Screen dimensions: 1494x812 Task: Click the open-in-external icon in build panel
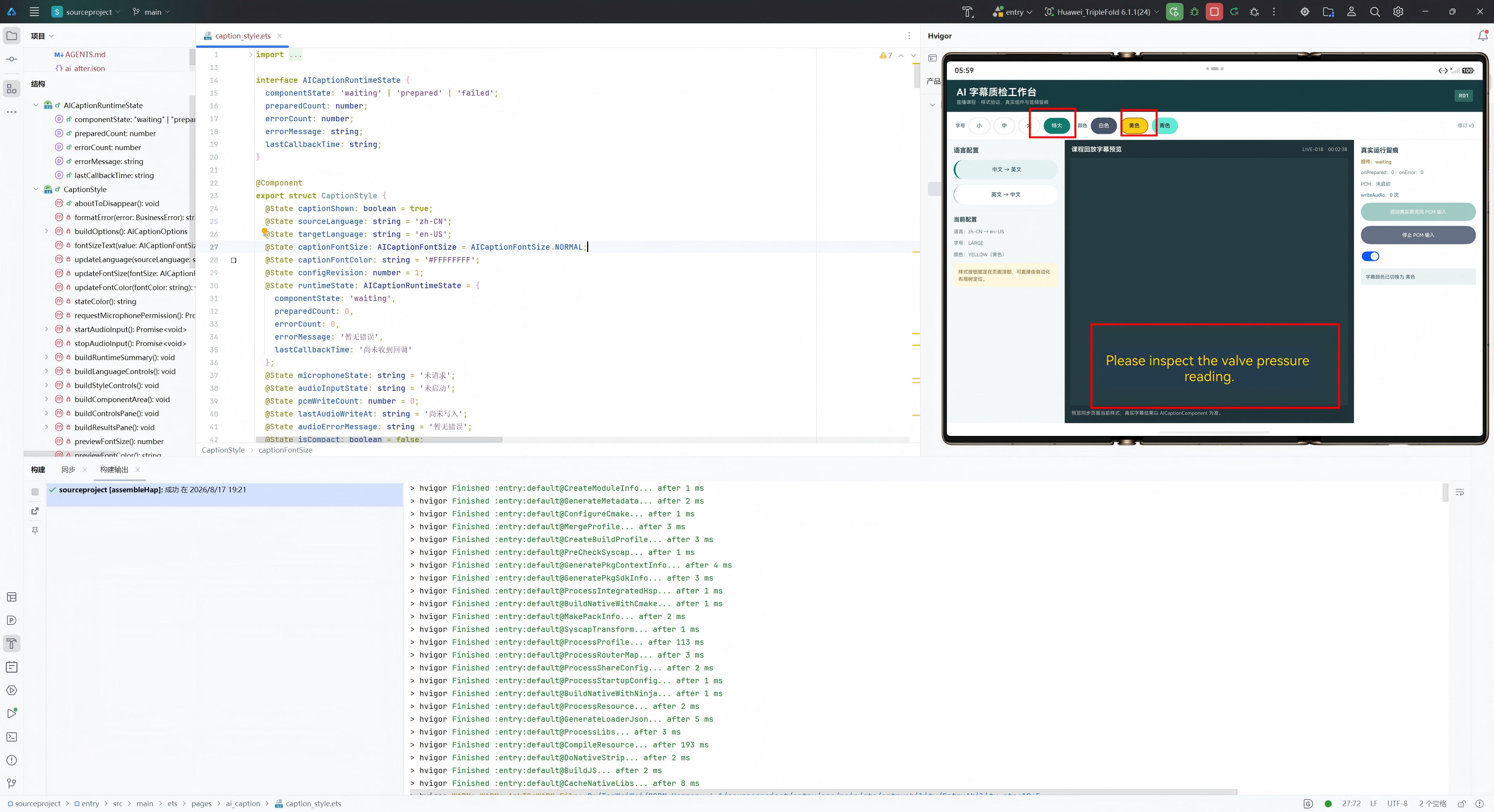pos(35,511)
